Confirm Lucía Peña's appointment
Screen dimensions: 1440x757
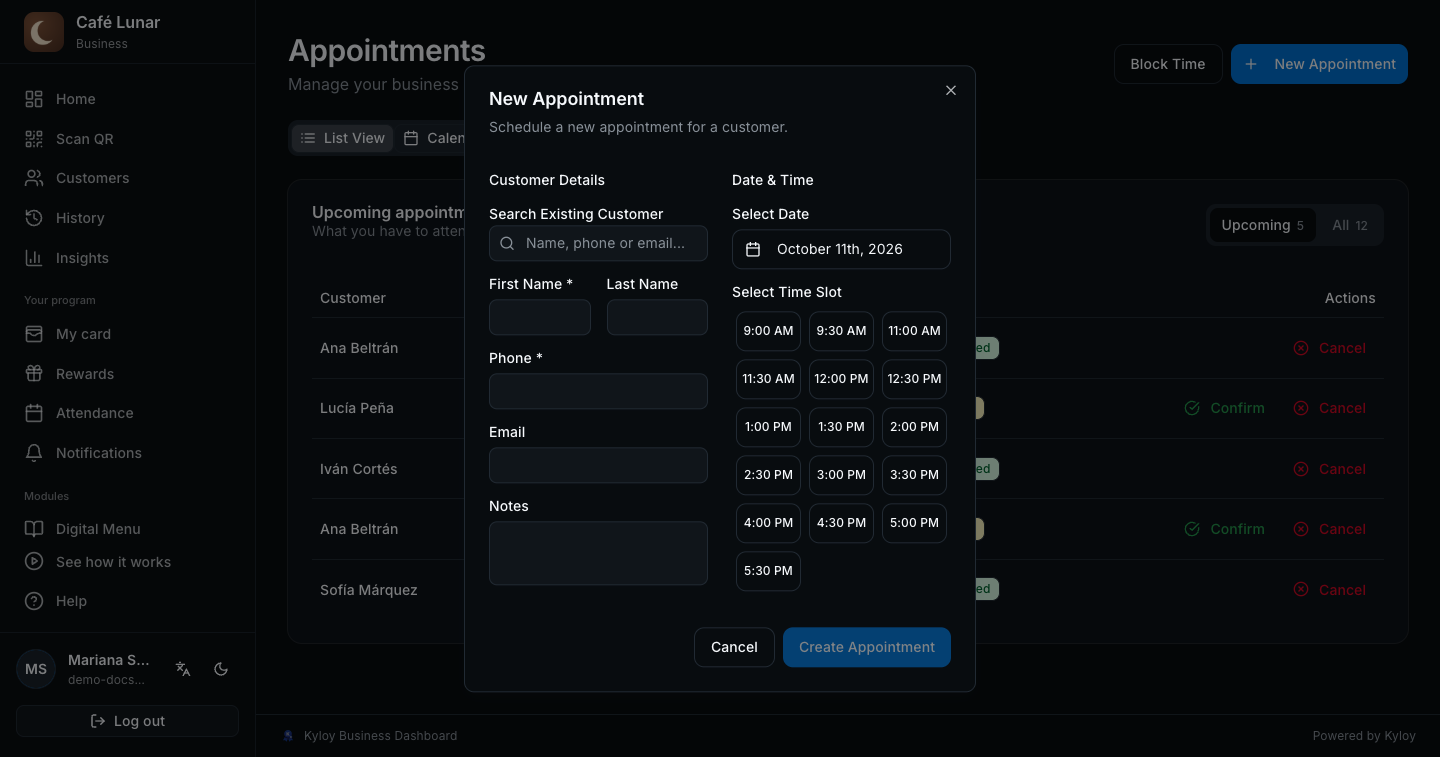(1224, 408)
